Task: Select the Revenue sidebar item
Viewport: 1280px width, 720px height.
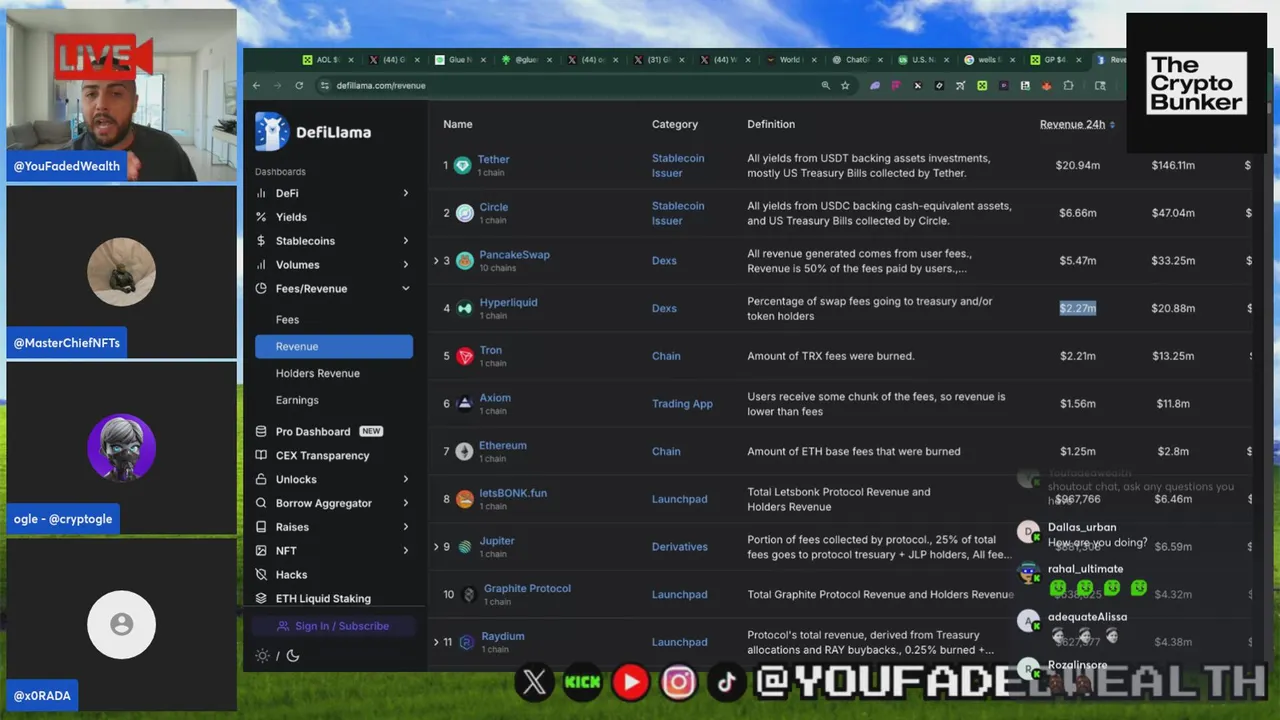Action: pos(334,346)
